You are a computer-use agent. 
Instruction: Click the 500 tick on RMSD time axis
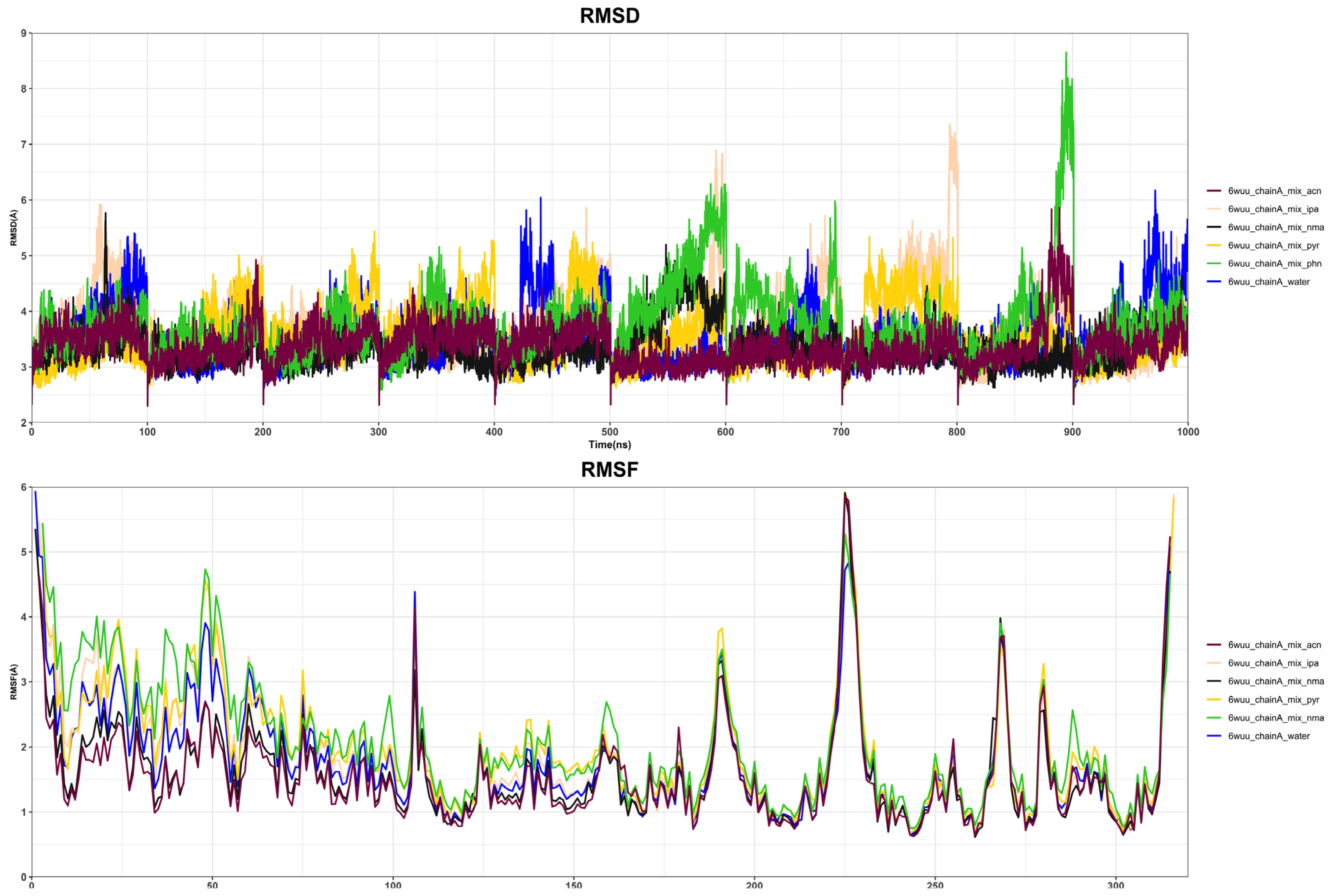pyautogui.click(x=609, y=432)
